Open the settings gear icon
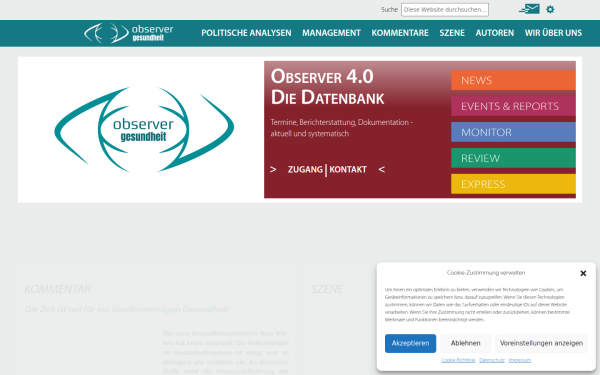600x375 pixels. click(x=550, y=9)
